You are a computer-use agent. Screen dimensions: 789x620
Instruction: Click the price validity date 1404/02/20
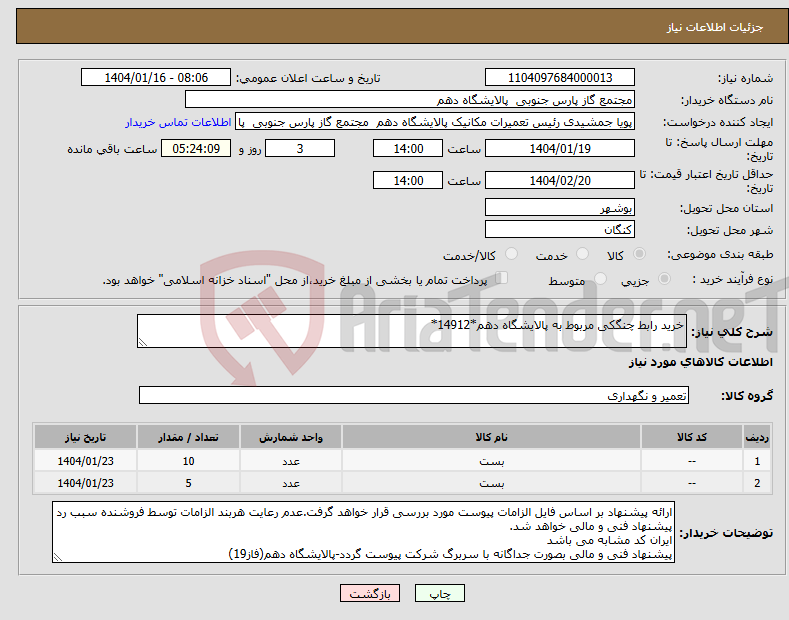pyautogui.click(x=560, y=180)
